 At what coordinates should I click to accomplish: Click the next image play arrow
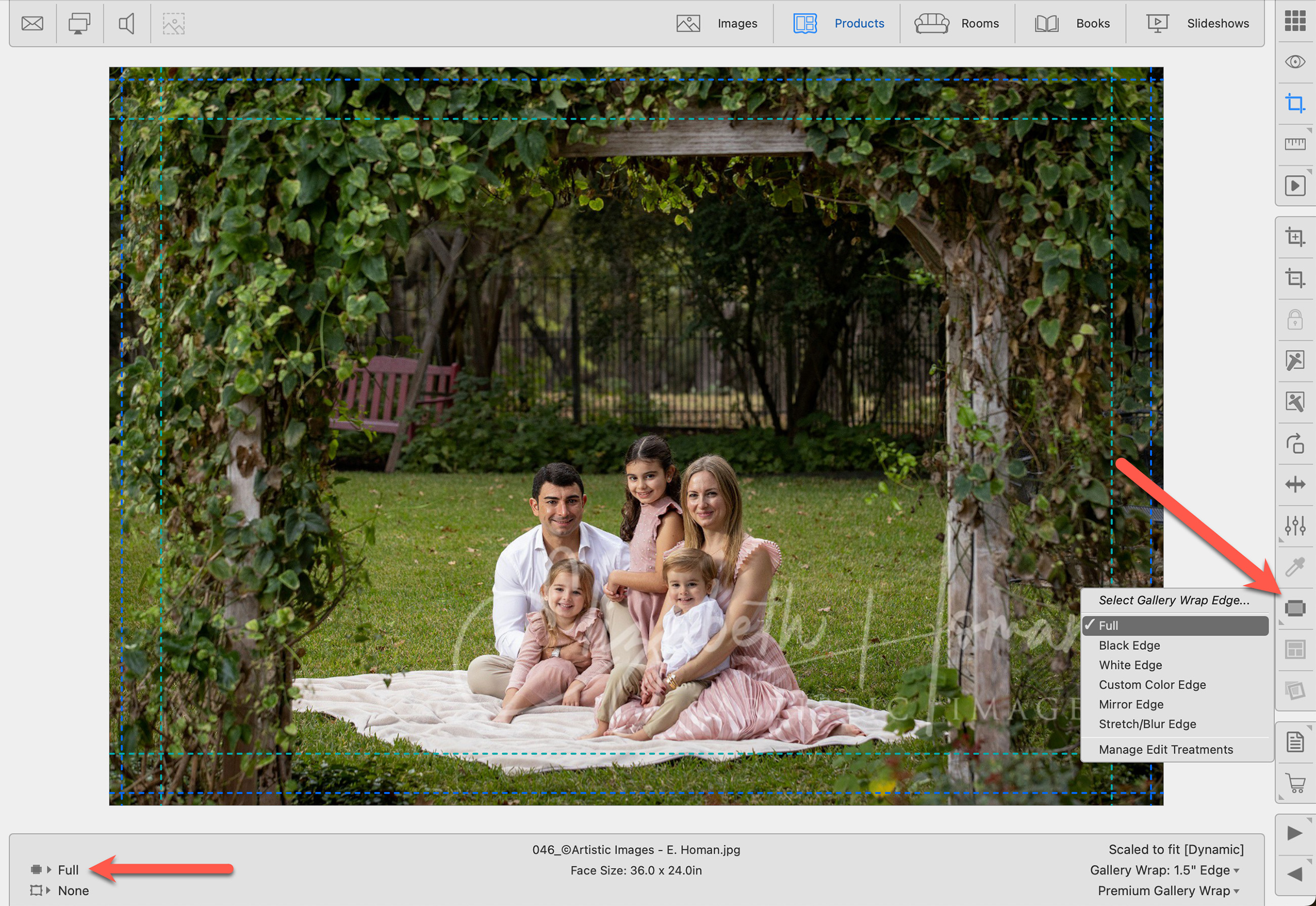click(x=1295, y=834)
